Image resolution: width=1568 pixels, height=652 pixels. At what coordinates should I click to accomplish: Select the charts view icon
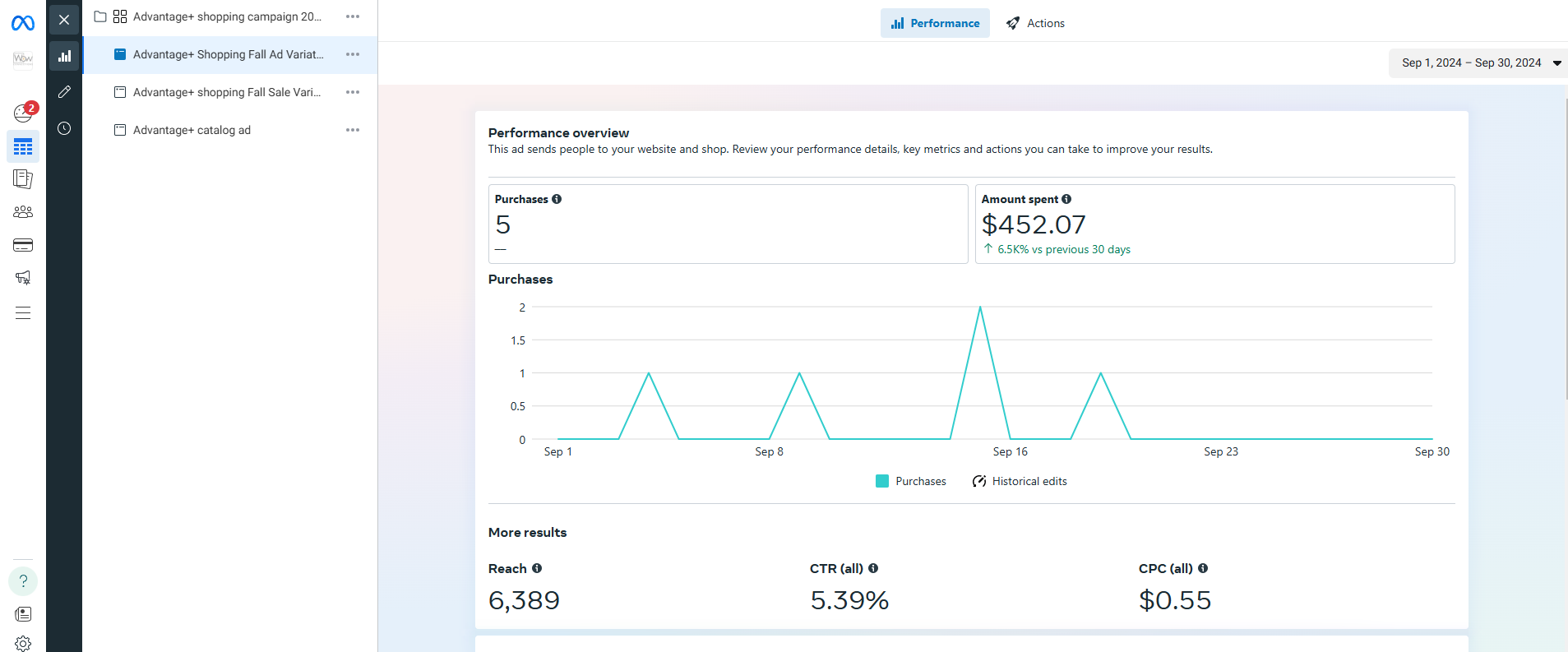pos(64,56)
